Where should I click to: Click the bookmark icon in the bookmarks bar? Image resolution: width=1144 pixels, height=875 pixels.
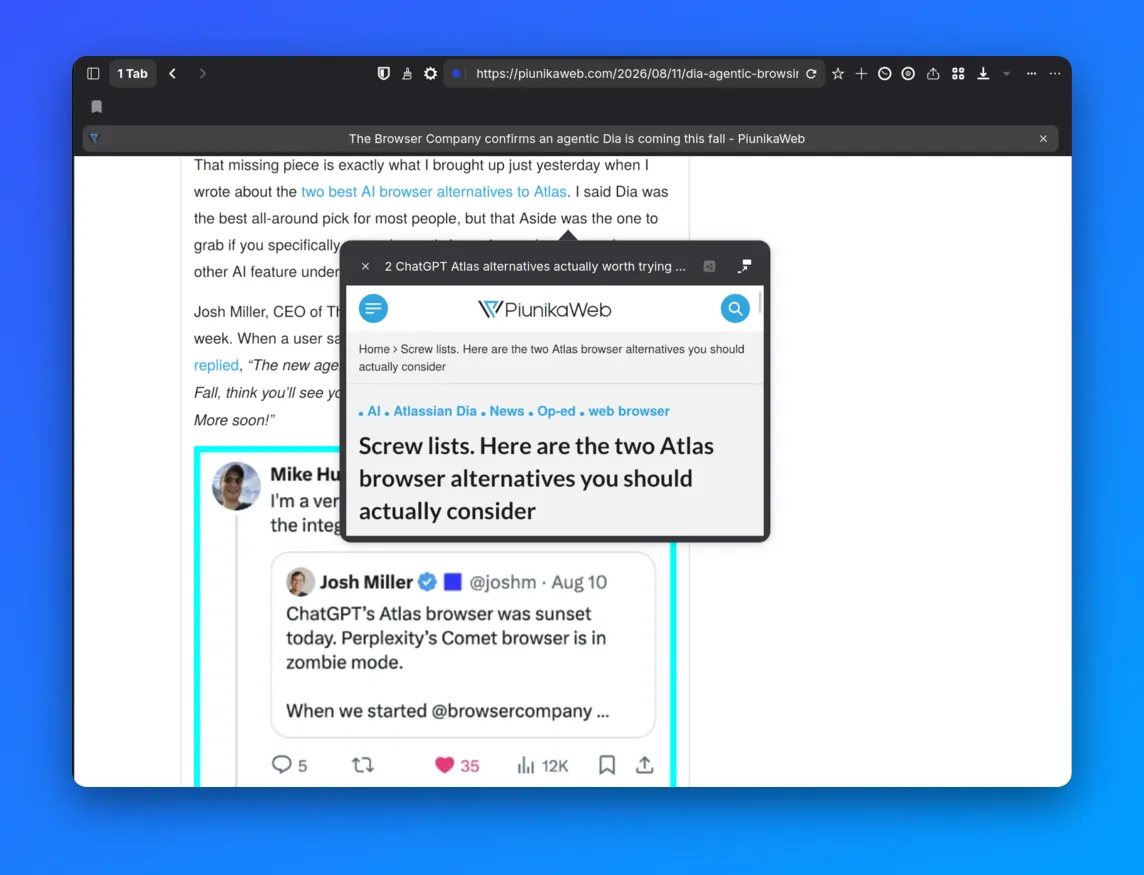96,107
